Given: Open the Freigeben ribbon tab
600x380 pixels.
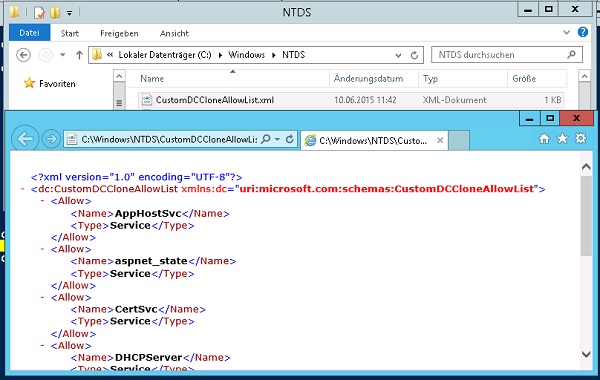Looking at the screenshot, I should click(x=119, y=33).
